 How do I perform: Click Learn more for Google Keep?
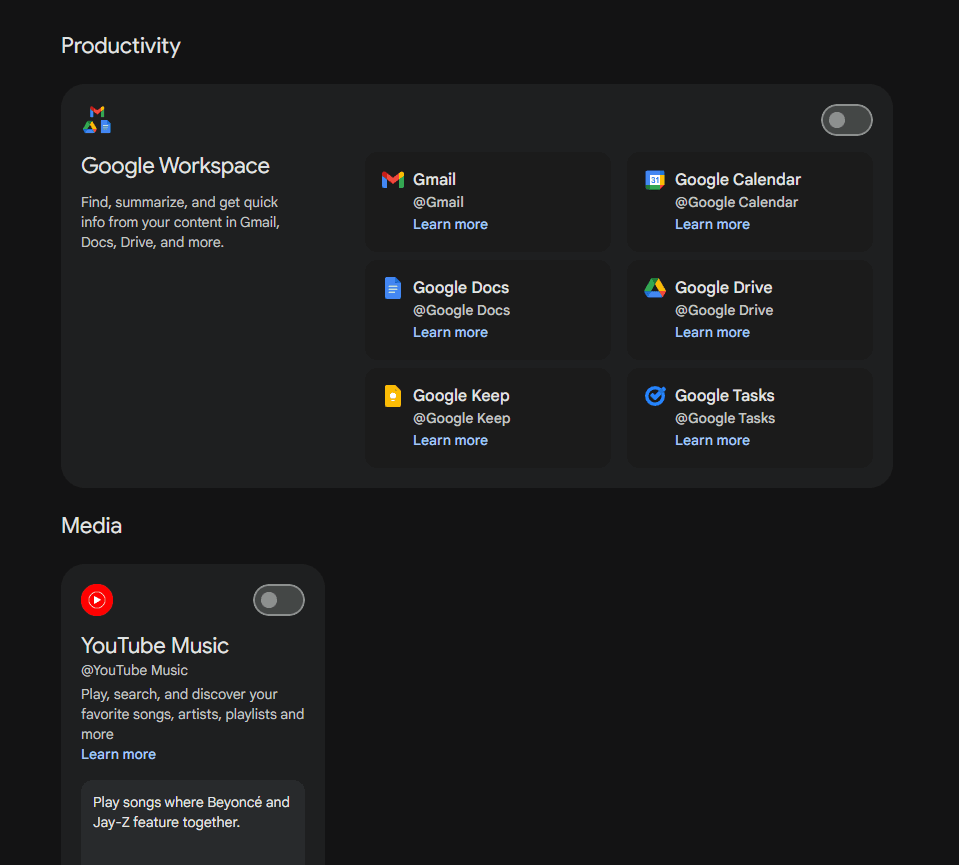(450, 441)
